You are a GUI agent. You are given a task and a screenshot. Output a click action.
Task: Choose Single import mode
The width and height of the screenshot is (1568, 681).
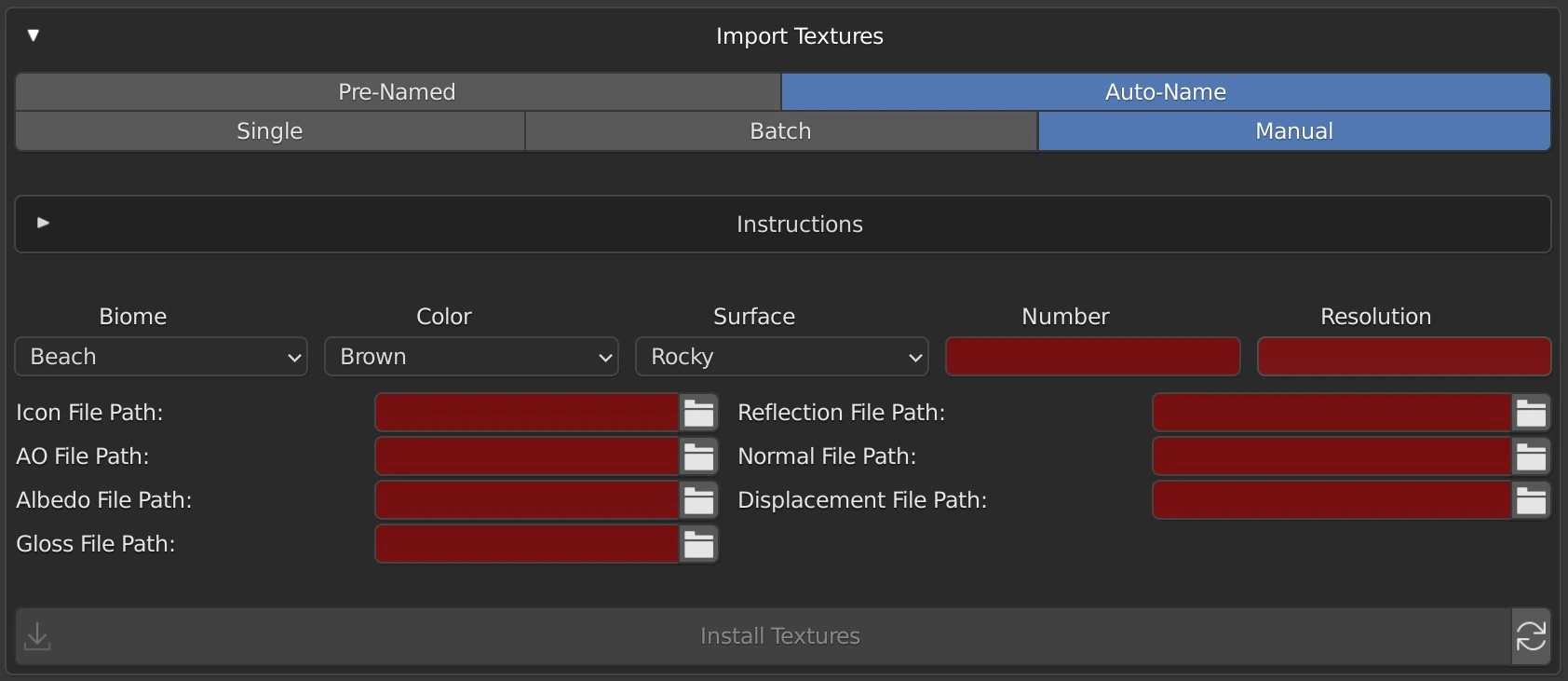[x=270, y=131]
